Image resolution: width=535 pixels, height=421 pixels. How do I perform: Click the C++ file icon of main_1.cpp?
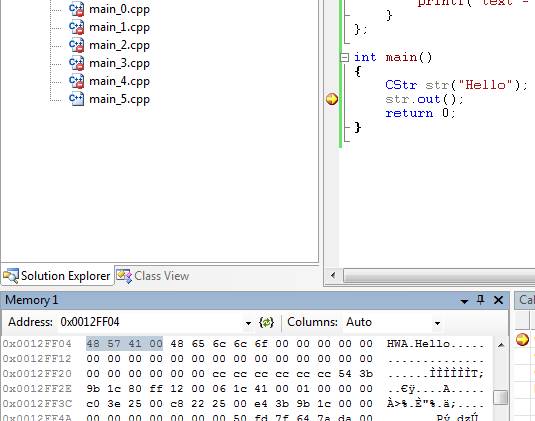click(76, 27)
